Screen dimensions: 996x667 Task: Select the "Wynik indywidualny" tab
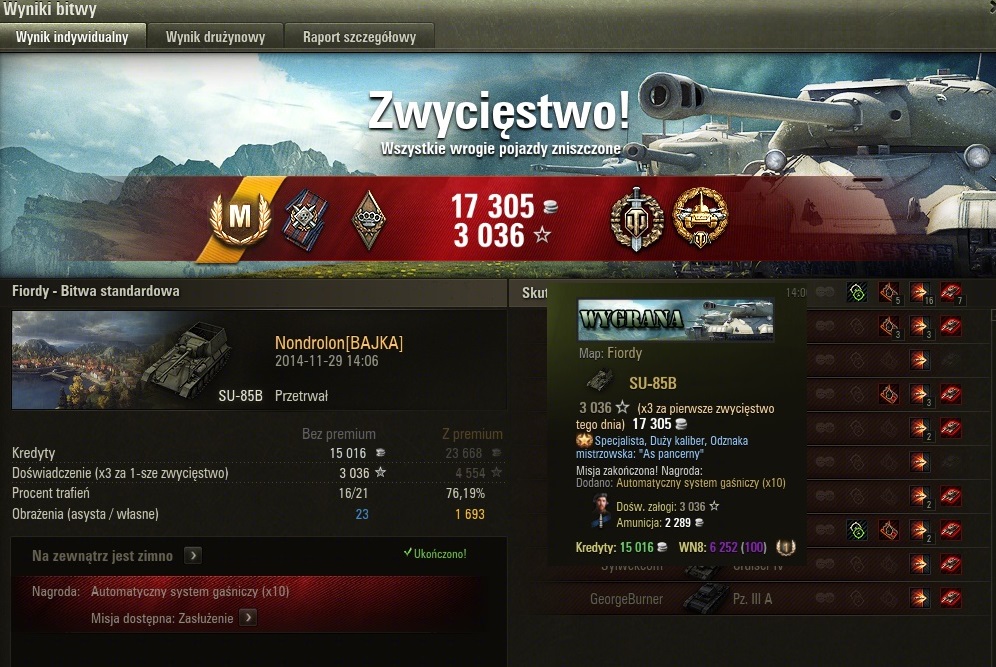(x=72, y=37)
